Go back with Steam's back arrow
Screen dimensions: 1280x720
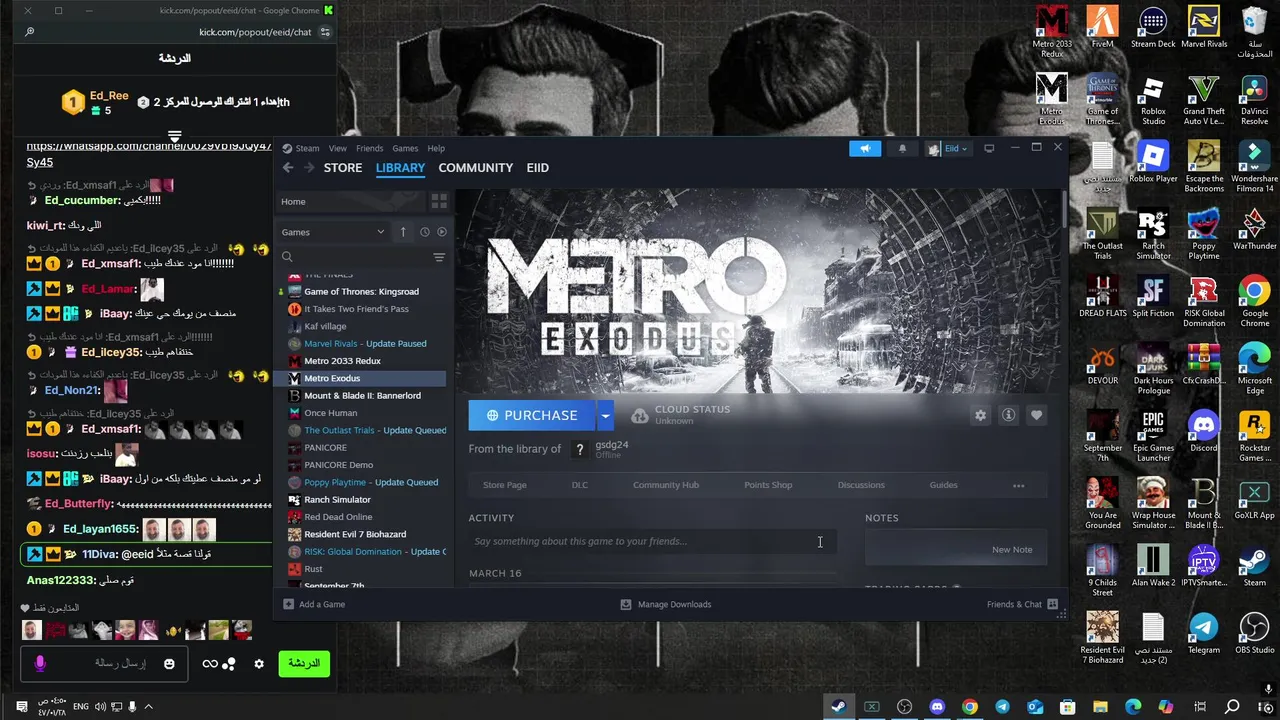tap(288, 168)
